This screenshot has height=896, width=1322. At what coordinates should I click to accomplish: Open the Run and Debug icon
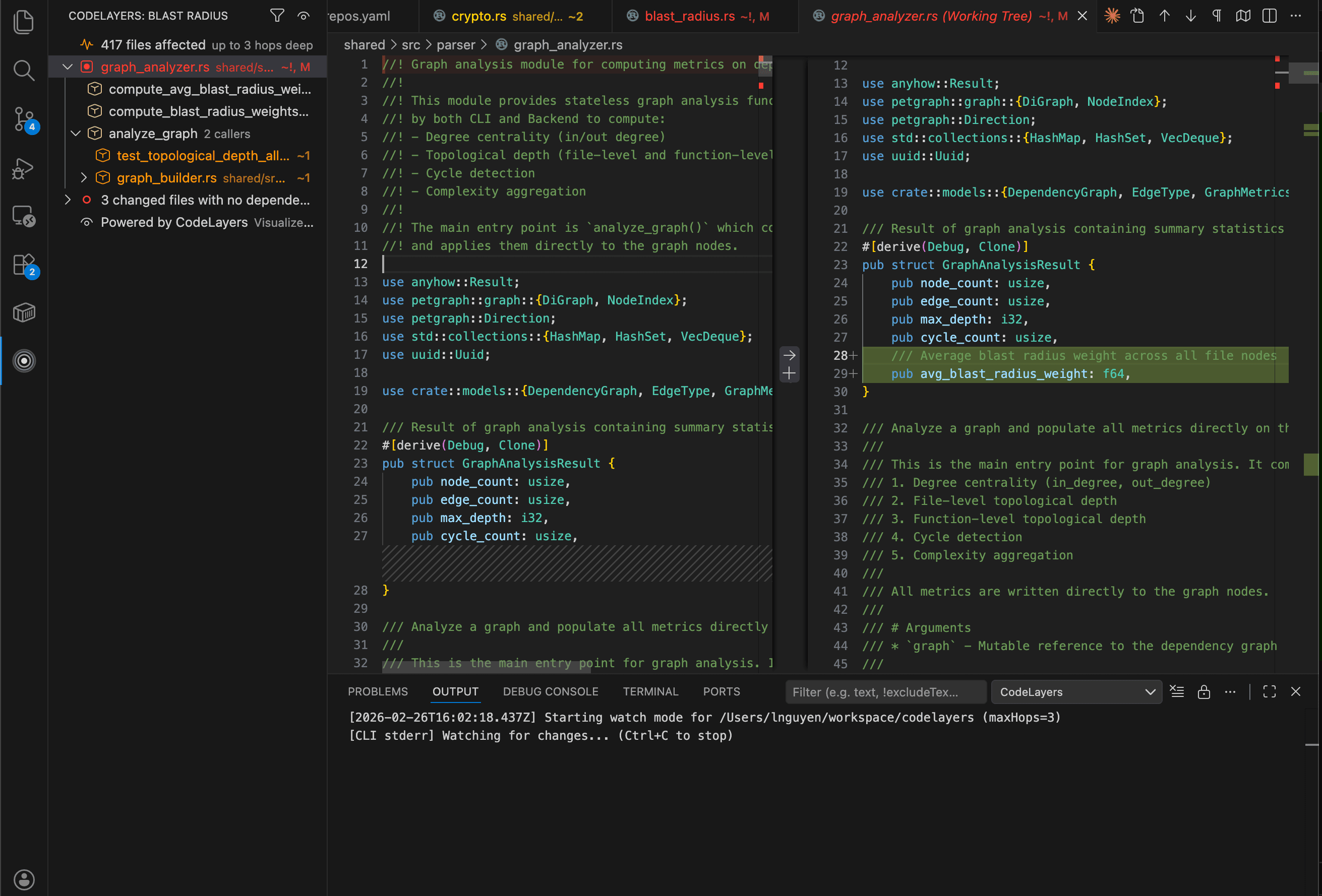(24, 168)
